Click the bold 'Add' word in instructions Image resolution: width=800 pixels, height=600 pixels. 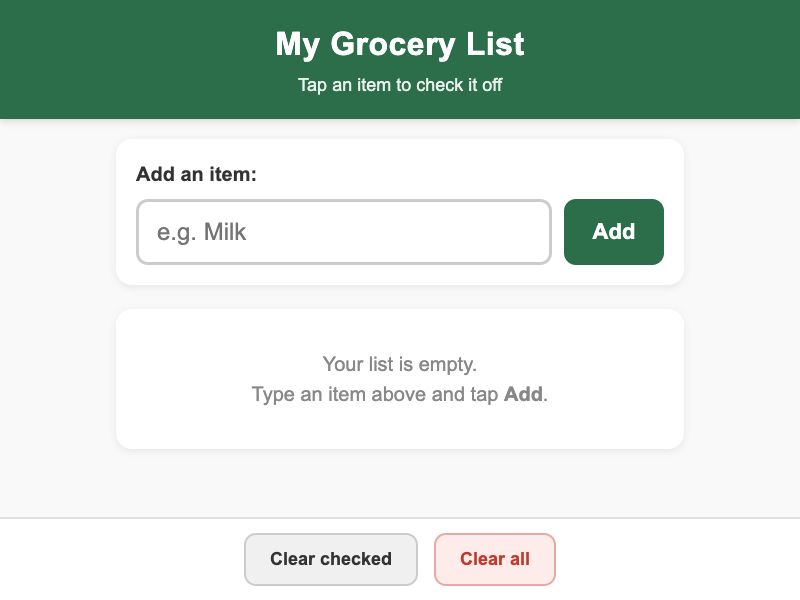[524, 394]
